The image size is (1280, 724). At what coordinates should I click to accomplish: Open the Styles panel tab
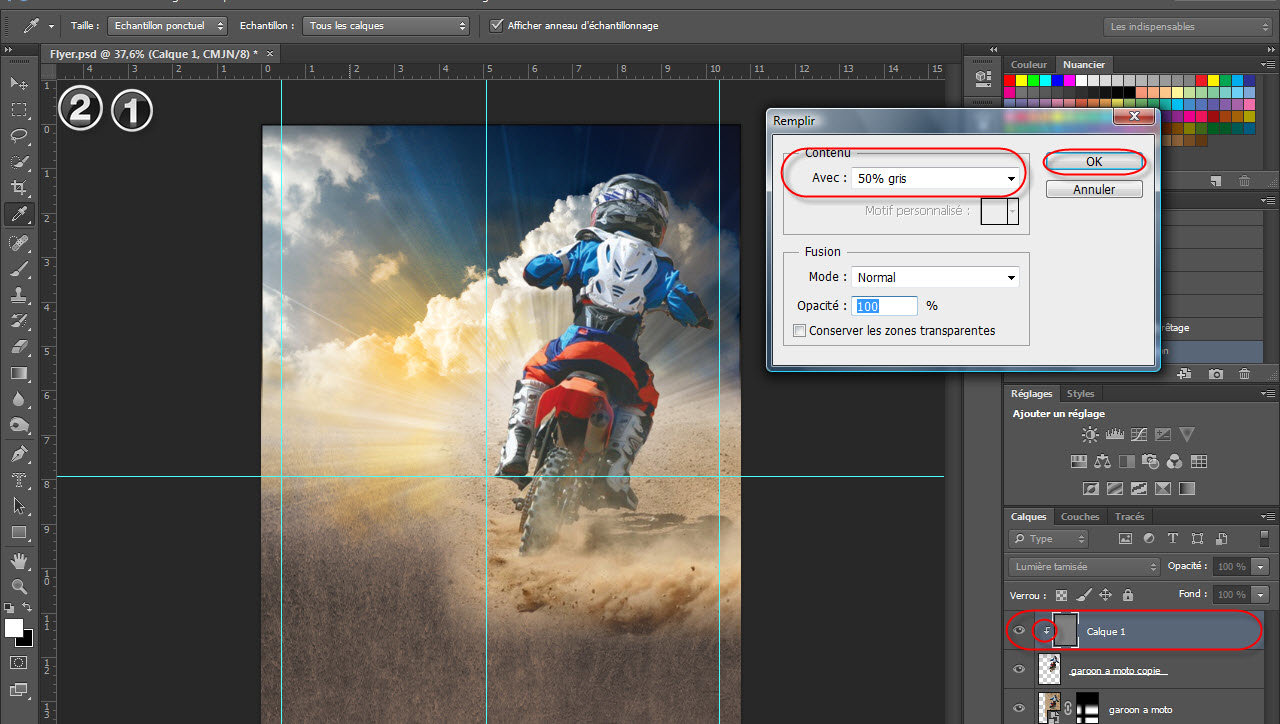click(1080, 394)
